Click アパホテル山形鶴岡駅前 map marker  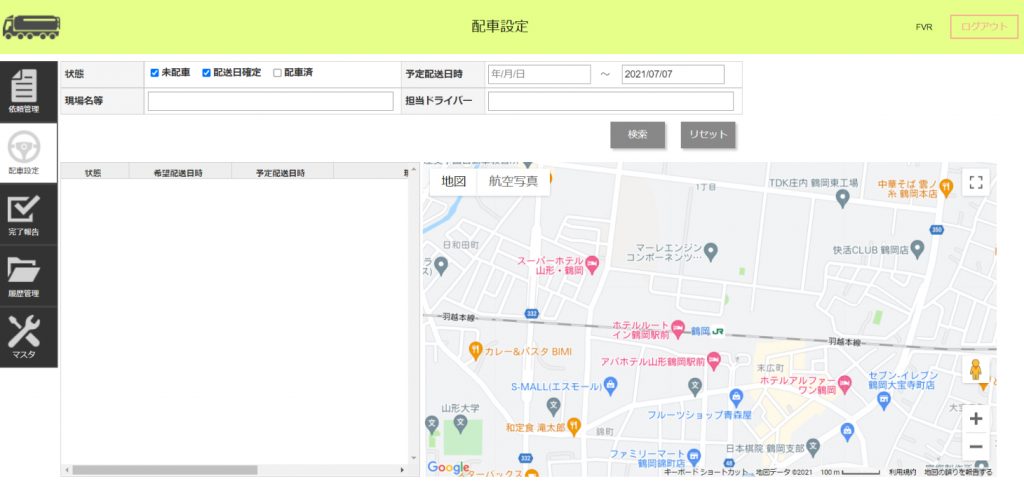coord(714,360)
